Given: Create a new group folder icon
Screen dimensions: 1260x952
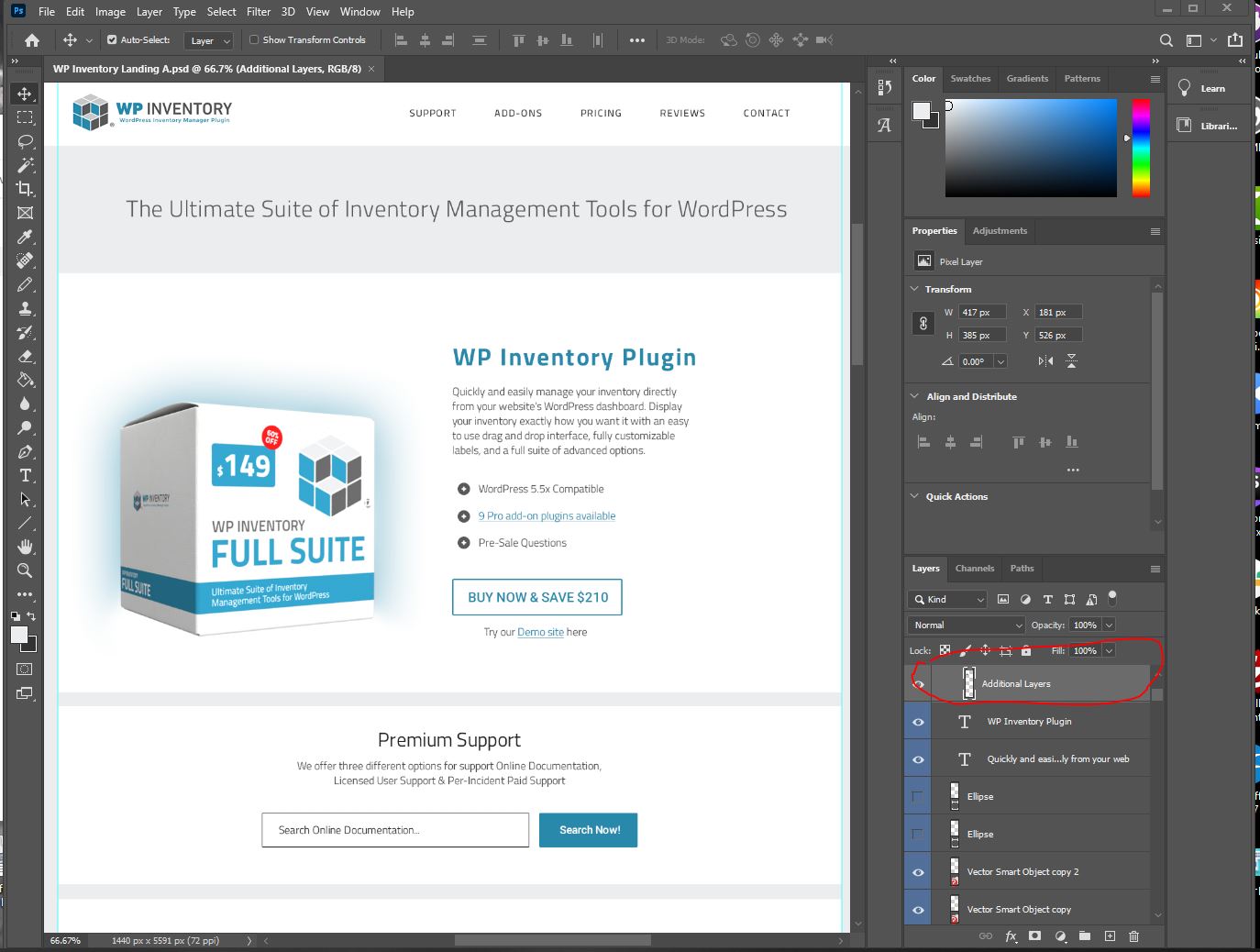Looking at the screenshot, I should click(1085, 936).
